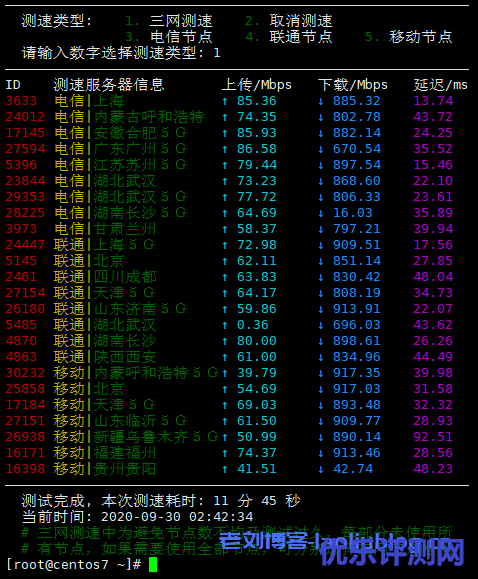Click the '测试完成' elapsed time line

coord(161,501)
